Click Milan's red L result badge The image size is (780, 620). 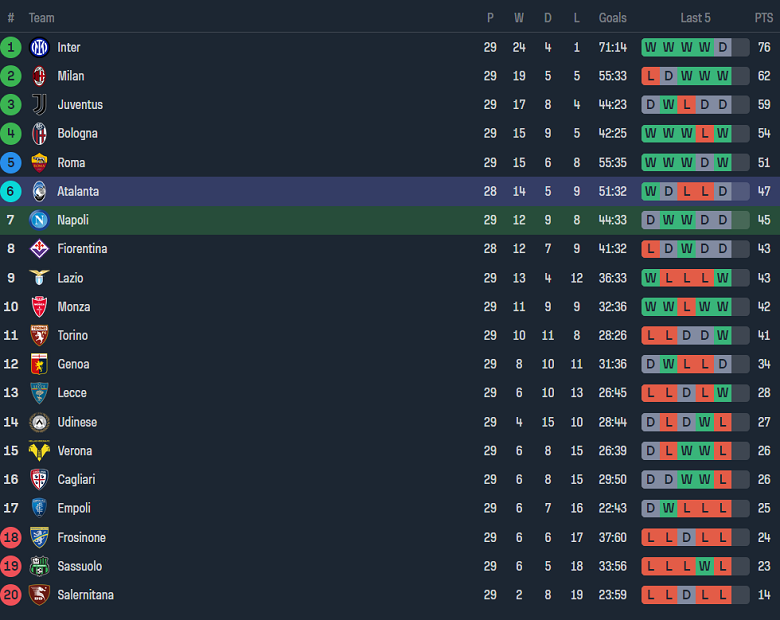click(650, 76)
